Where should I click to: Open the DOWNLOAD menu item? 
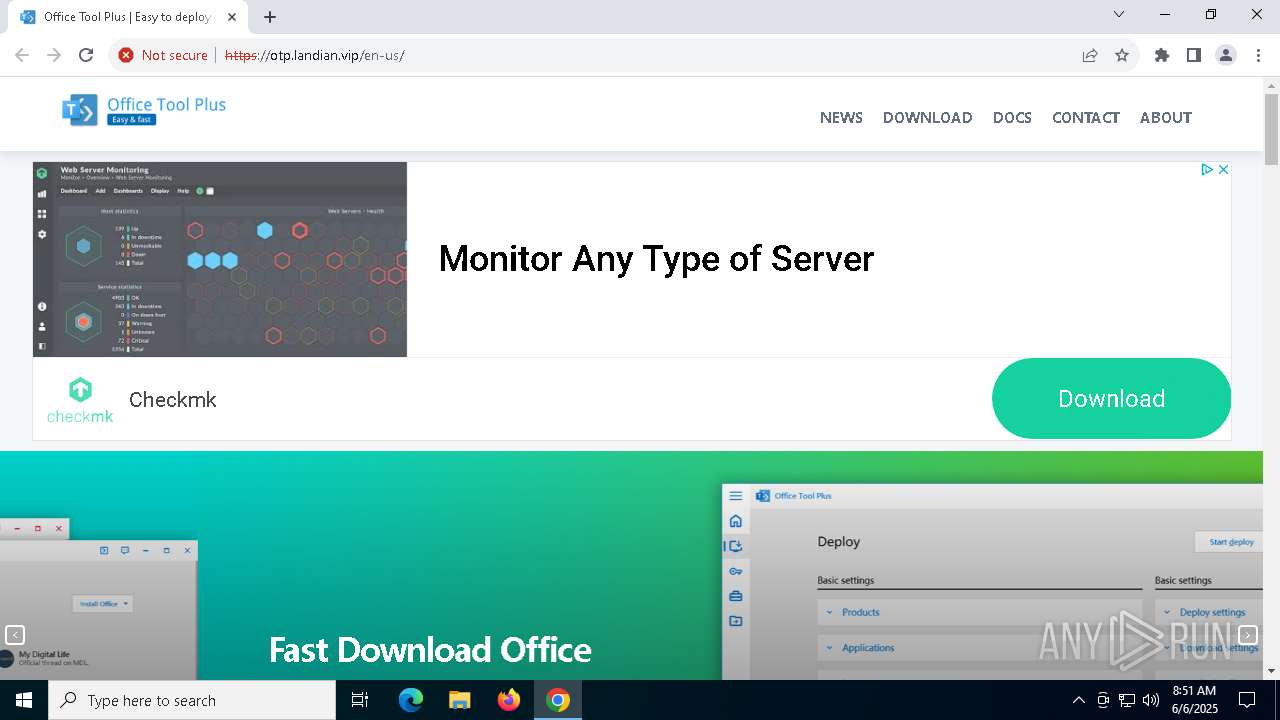coord(927,117)
